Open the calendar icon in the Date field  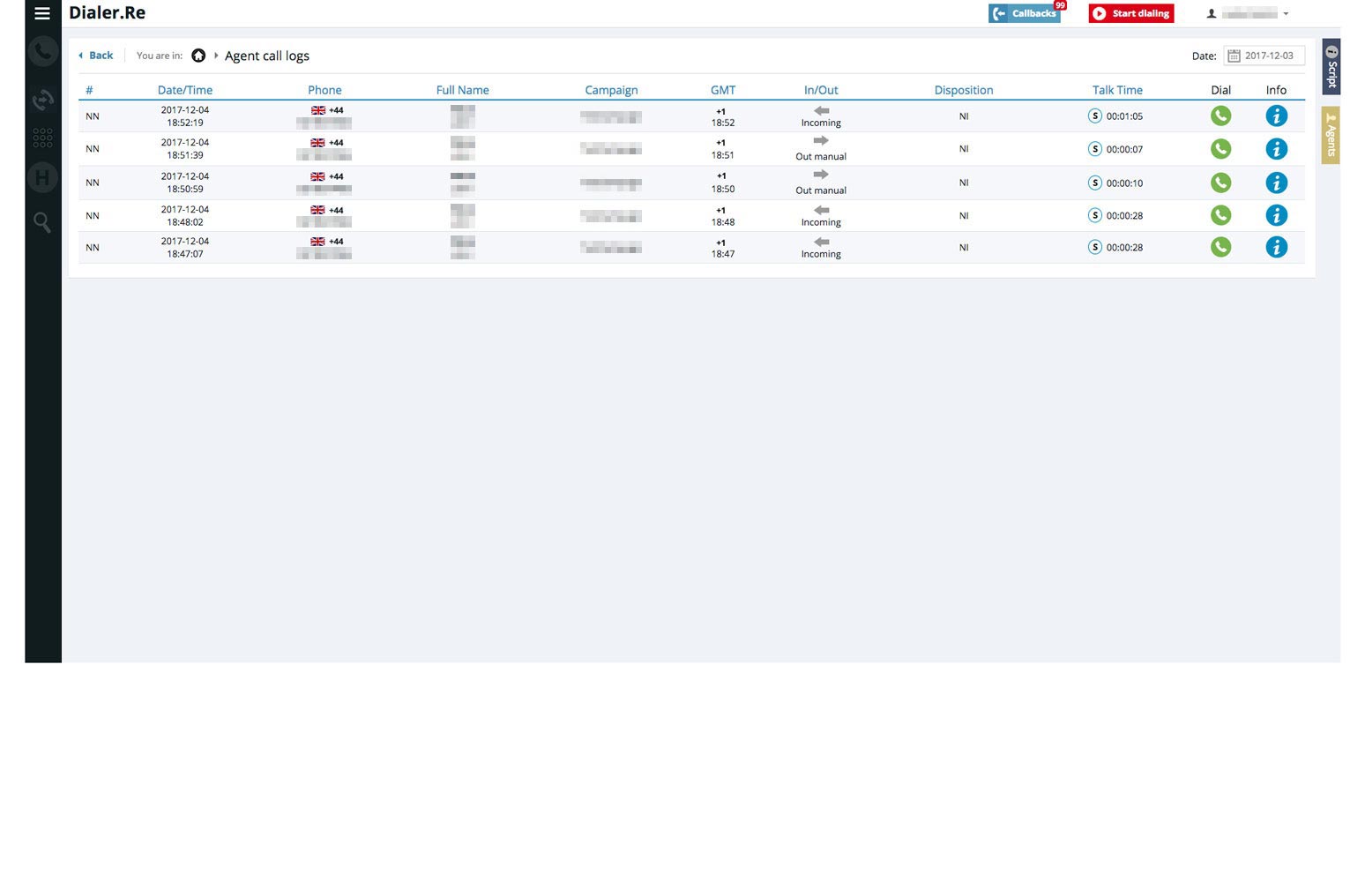click(1234, 56)
